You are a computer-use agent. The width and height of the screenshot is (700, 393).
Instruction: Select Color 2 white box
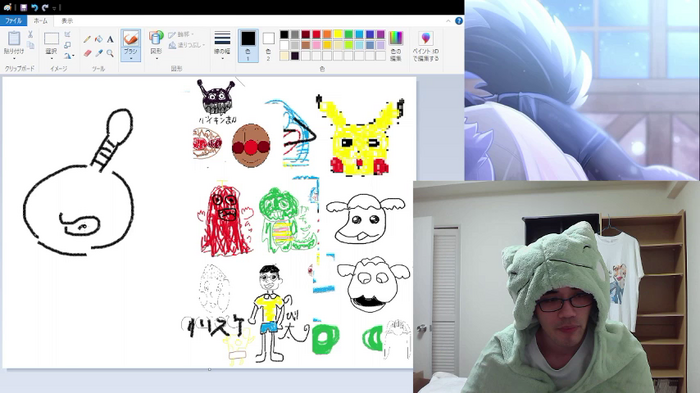268,45
